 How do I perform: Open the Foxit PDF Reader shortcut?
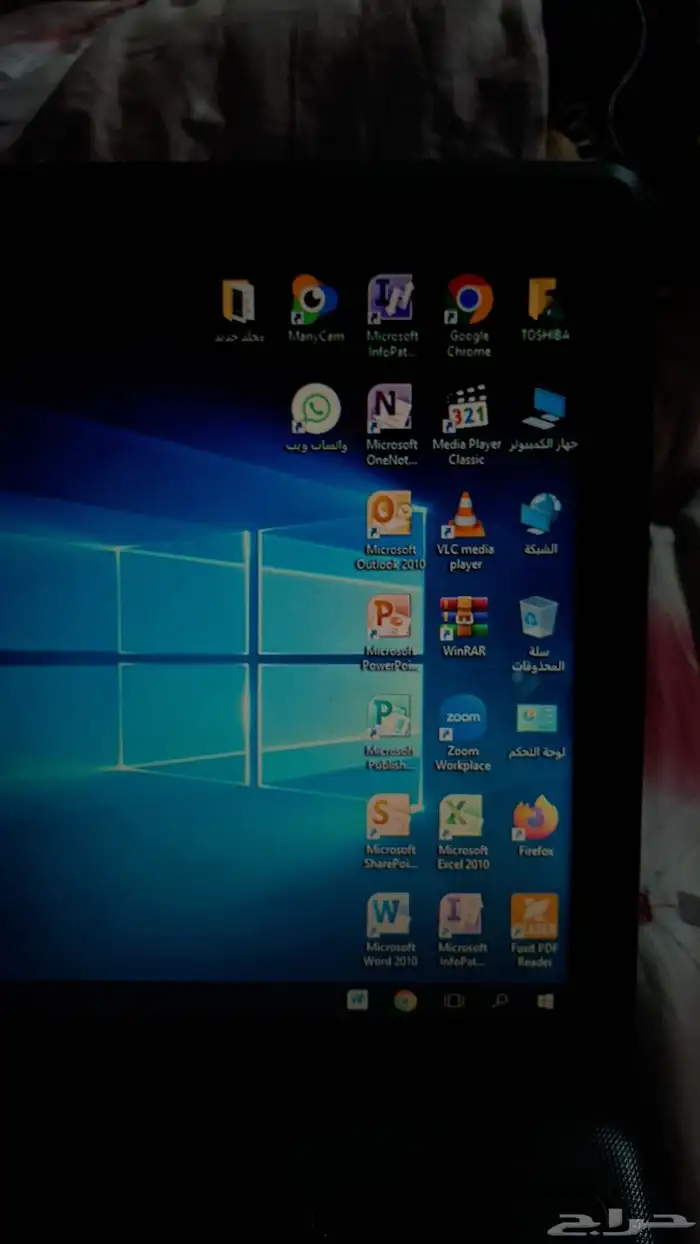pyautogui.click(x=535, y=916)
